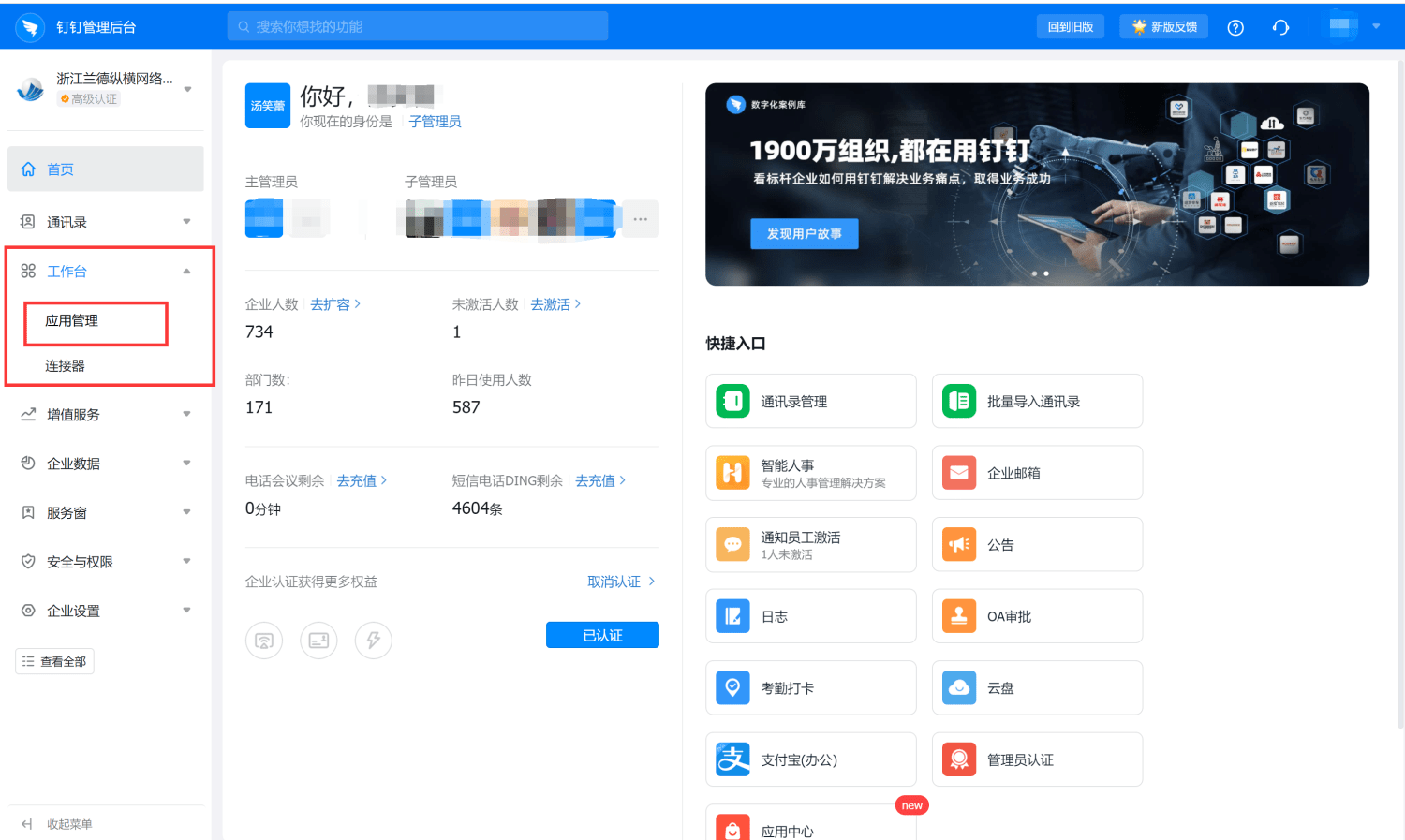1405x840 pixels.
Task: Click the 发现用户故事 banner button
Action: pos(804,233)
